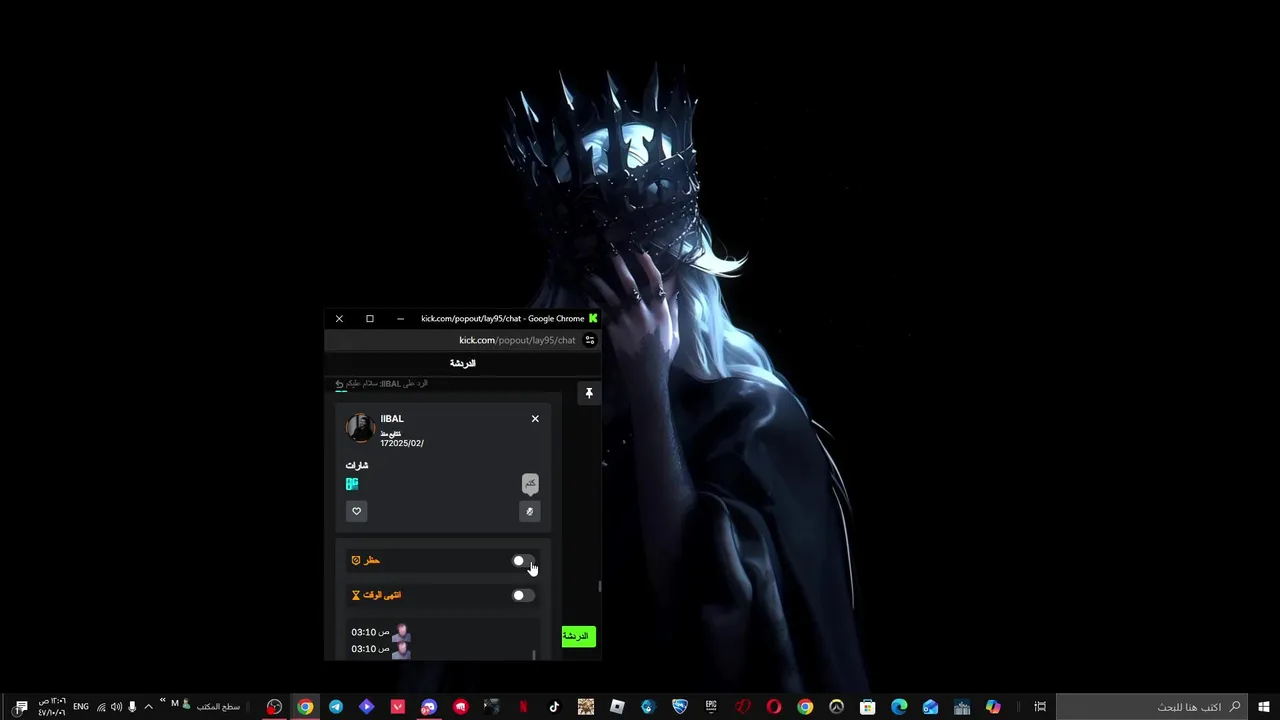Click the الدردشة chat header title
This screenshot has height=720, width=1280.
click(462, 363)
